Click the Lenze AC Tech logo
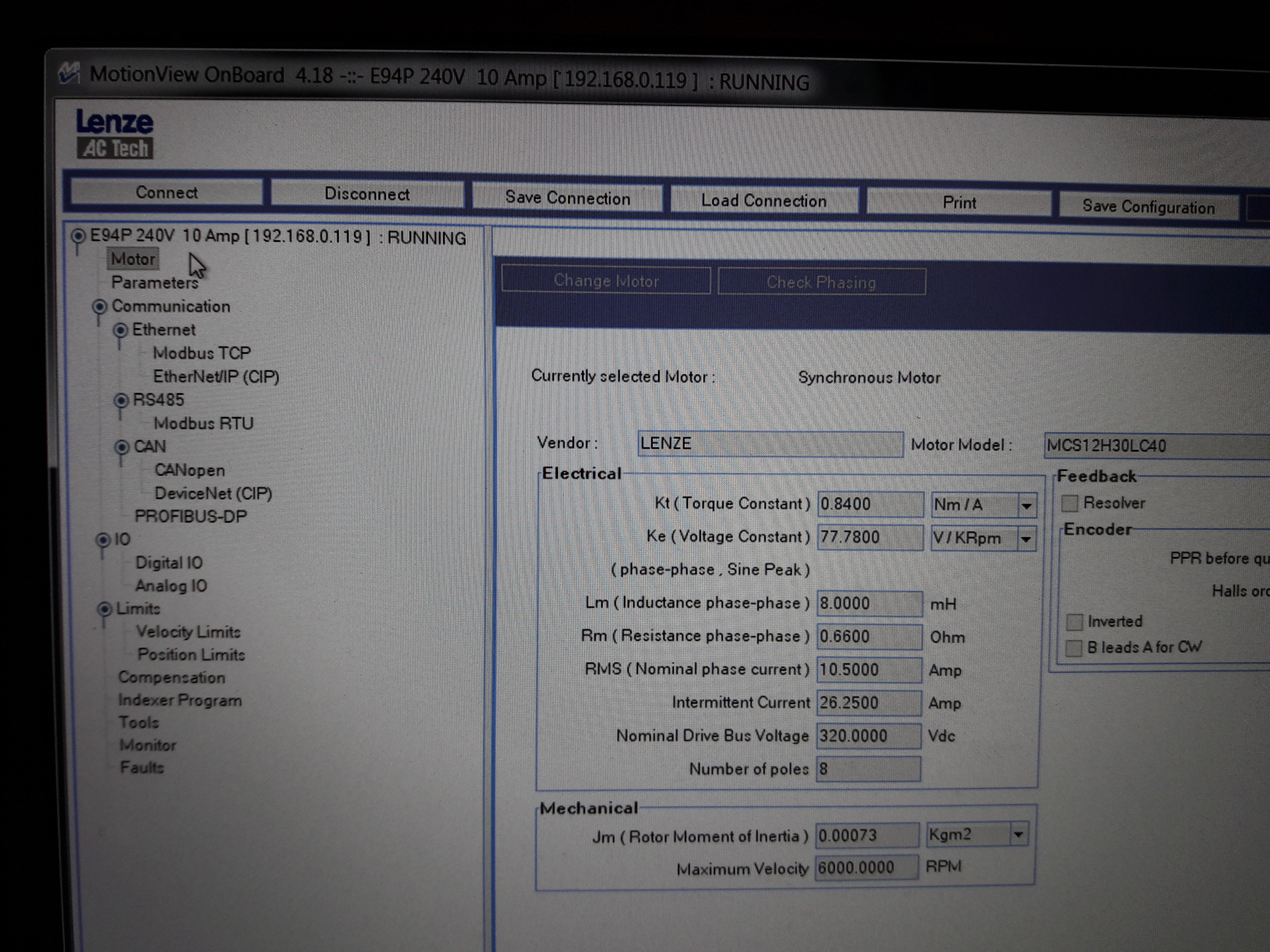Screen dimensions: 1270x952 (115, 133)
